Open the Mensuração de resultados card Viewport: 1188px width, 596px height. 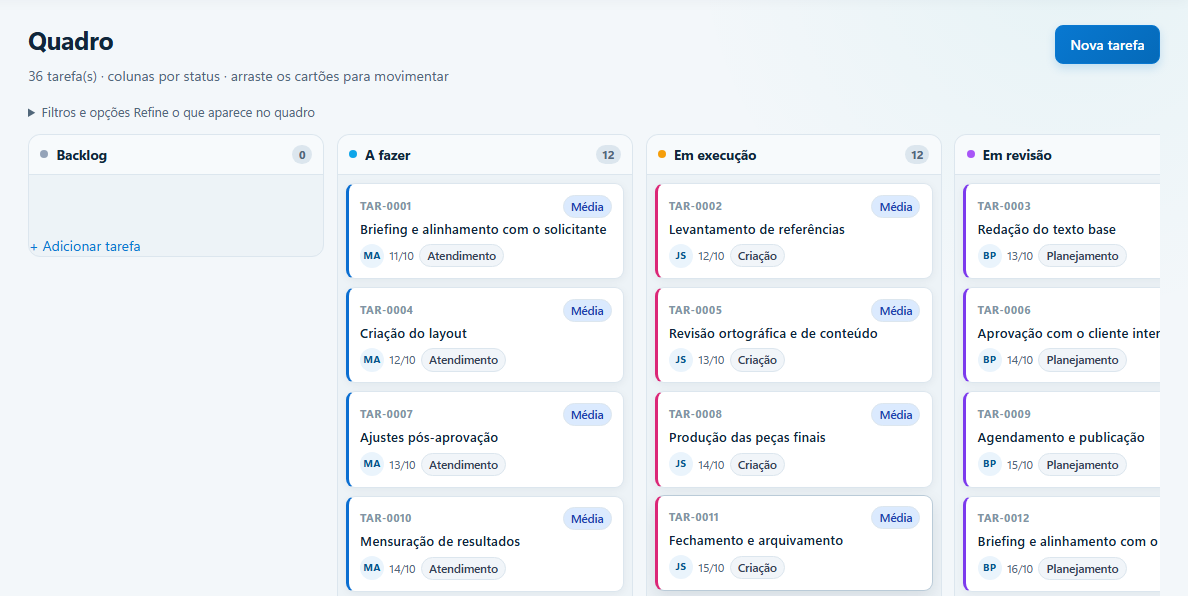coord(485,544)
